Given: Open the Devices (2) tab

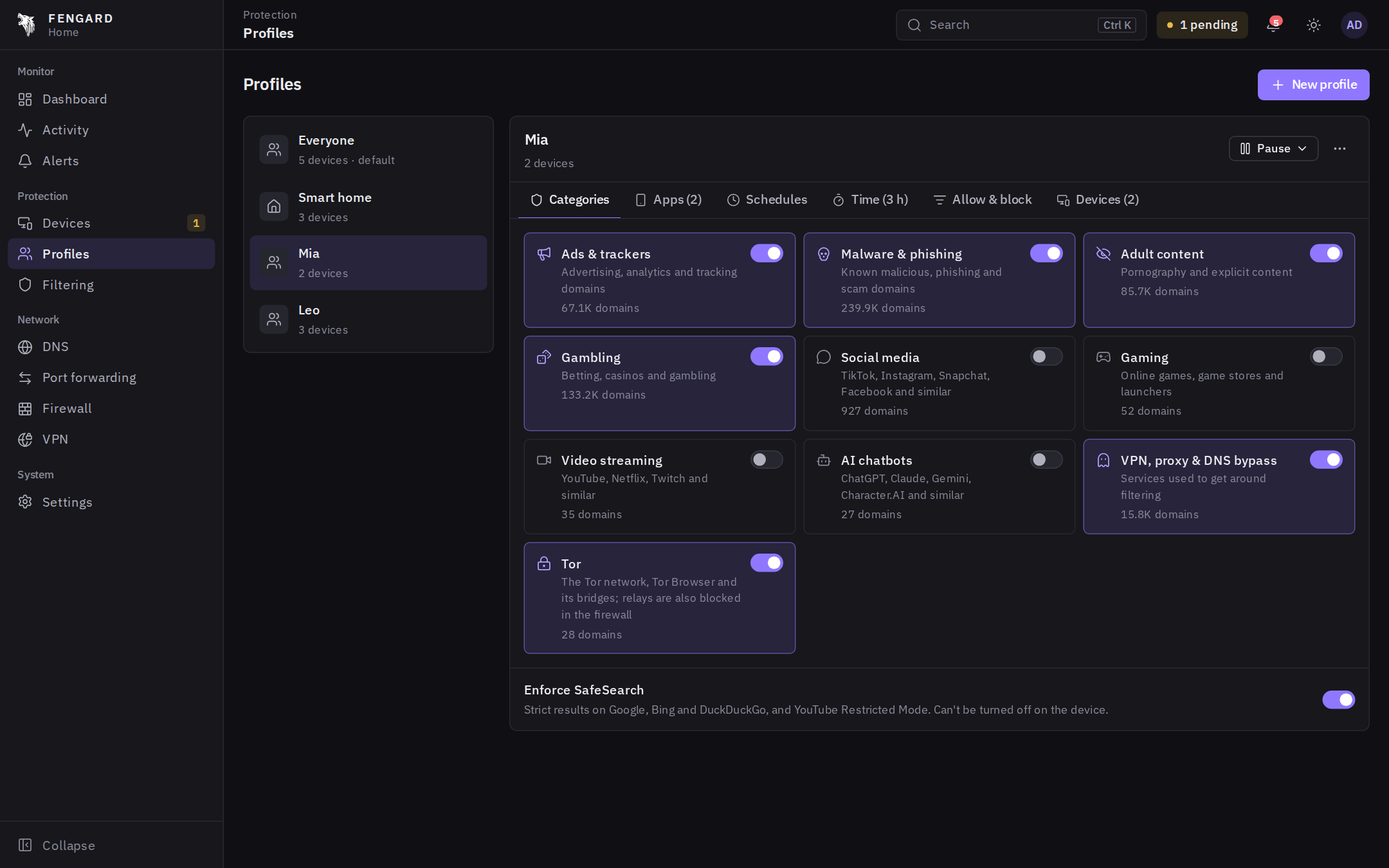Looking at the screenshot, I should tap(1098, 200).
